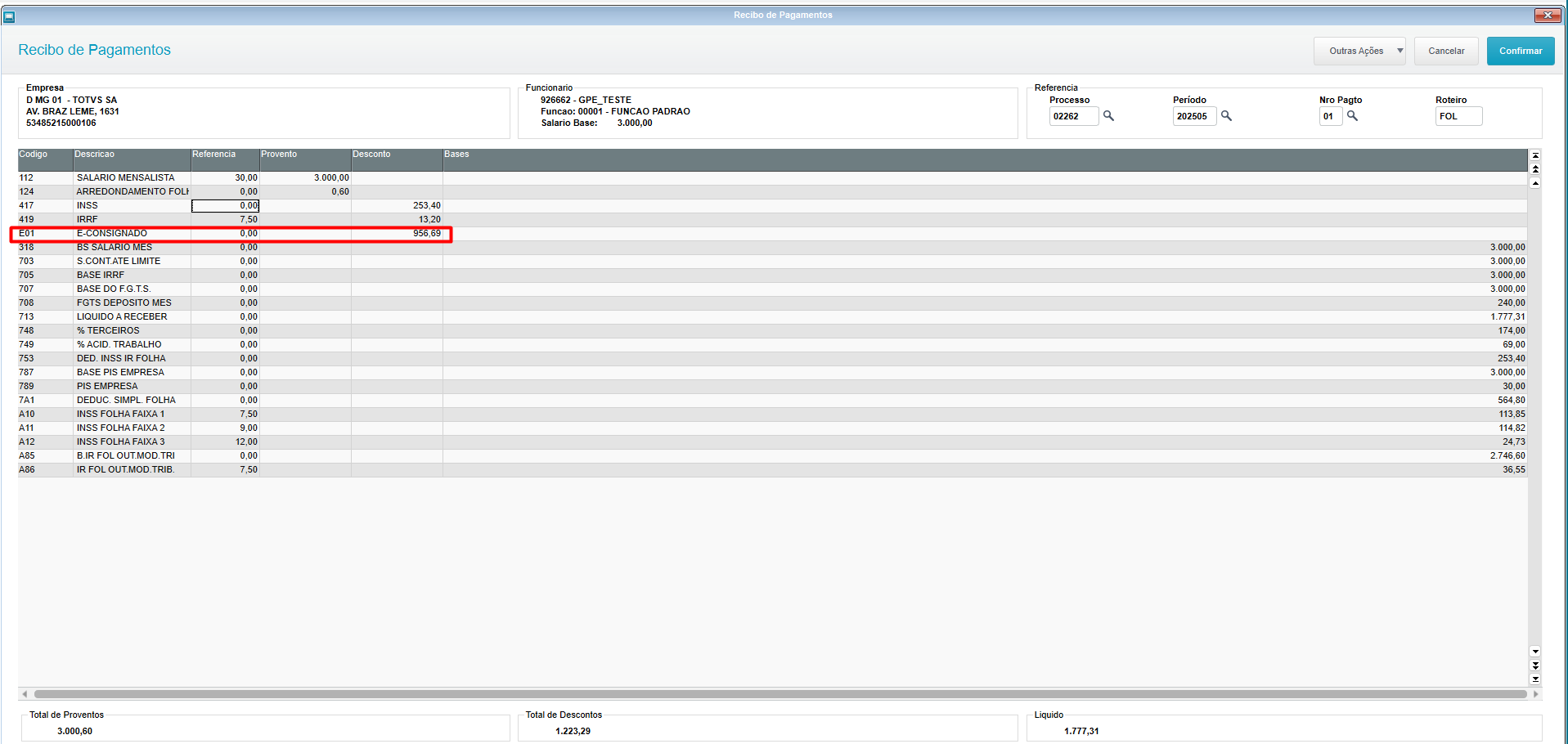Select the ARREDONDAMENTO FOLH row

pos(772,191)
